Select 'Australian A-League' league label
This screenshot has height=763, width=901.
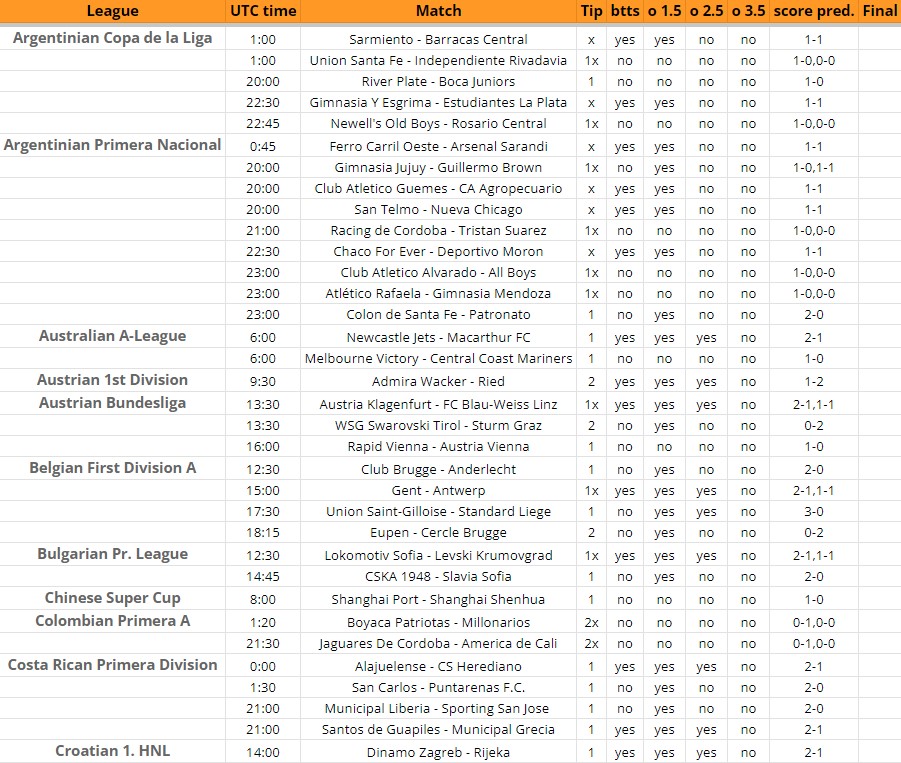tap(113, 336)
